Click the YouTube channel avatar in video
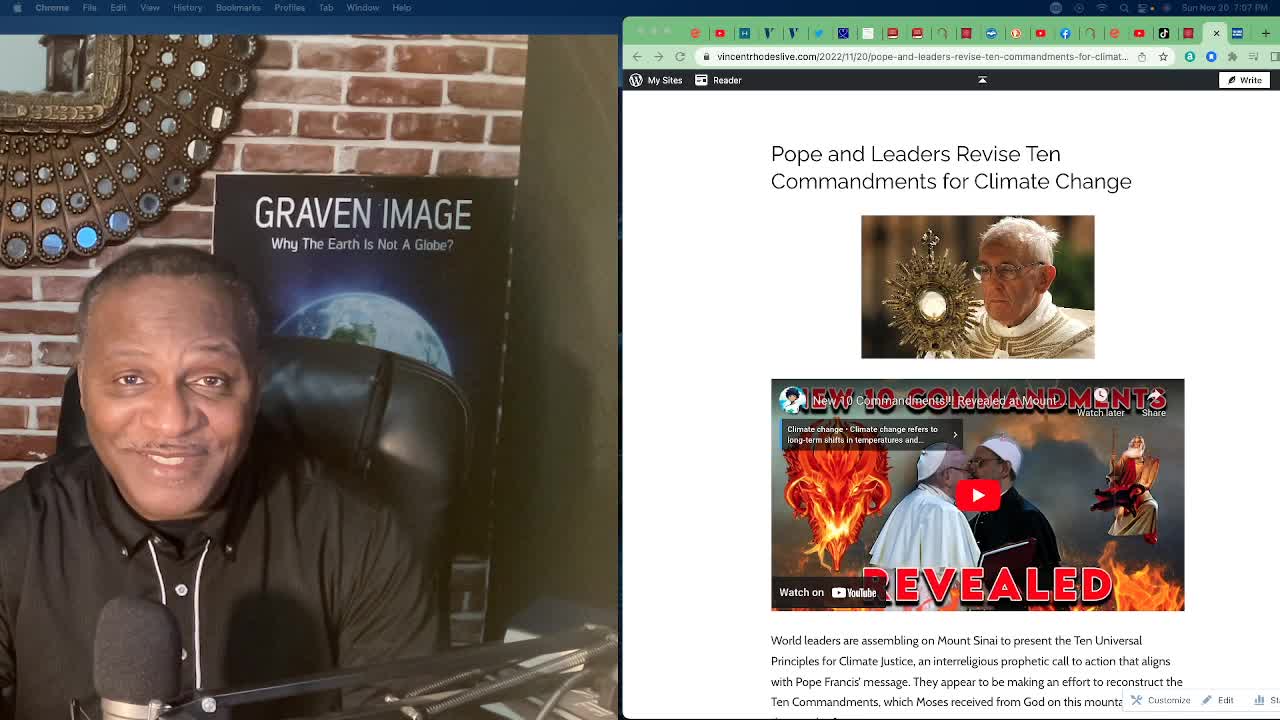The width and height of the screenshot is (1280, 720). [x=793, y=400]
